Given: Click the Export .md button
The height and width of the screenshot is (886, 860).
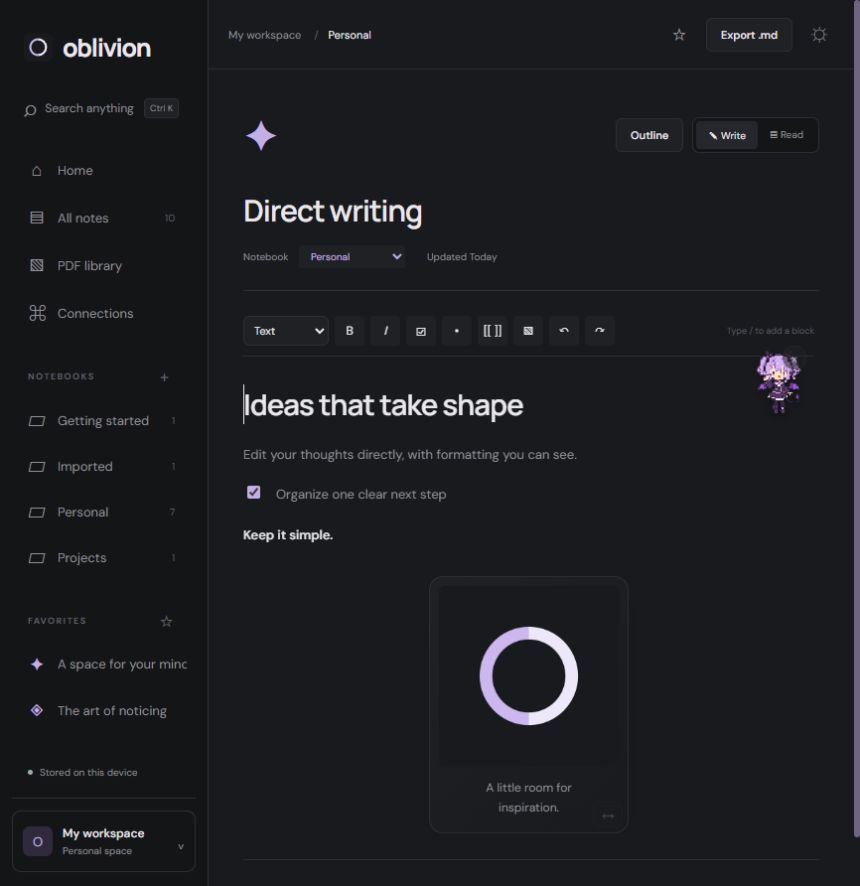Looking at the screenshot, I should (749, 35).
